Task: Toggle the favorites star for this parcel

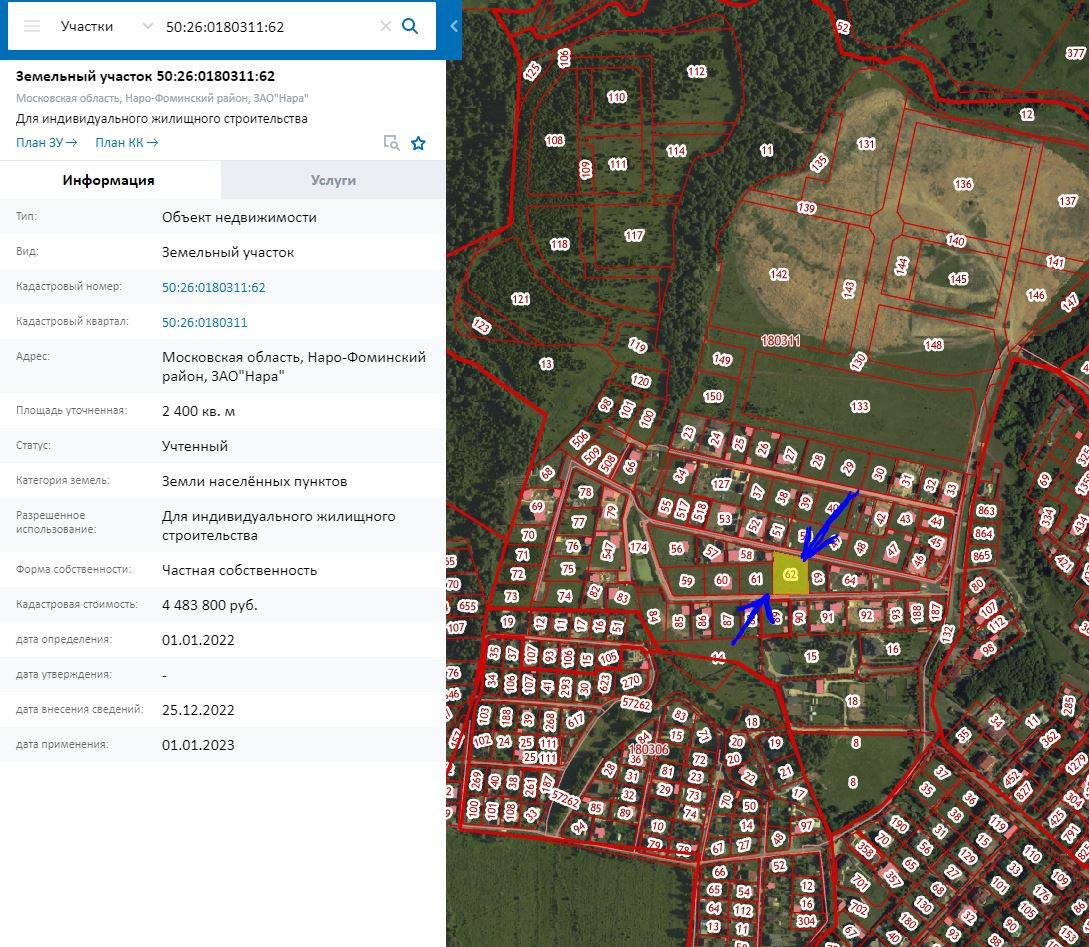Action: pyautogui.click(x=418, y=143)
